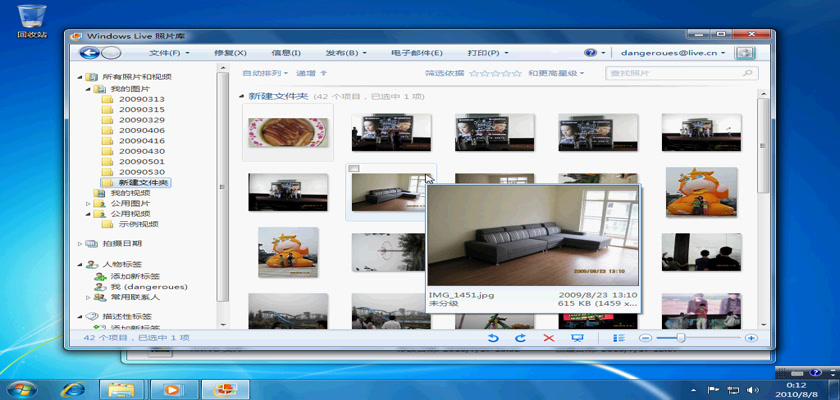
Task: Click the red delete X icon
Action: (x=548, y=339)
